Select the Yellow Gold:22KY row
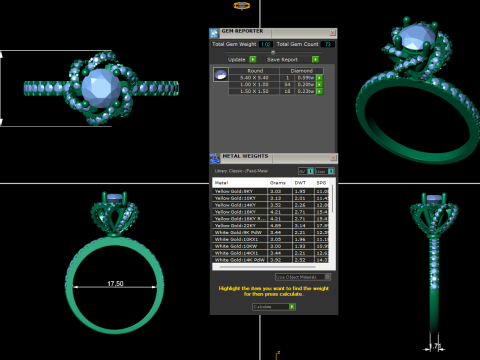Viewport: 480px width, 360px height. [x=270, y=225]
